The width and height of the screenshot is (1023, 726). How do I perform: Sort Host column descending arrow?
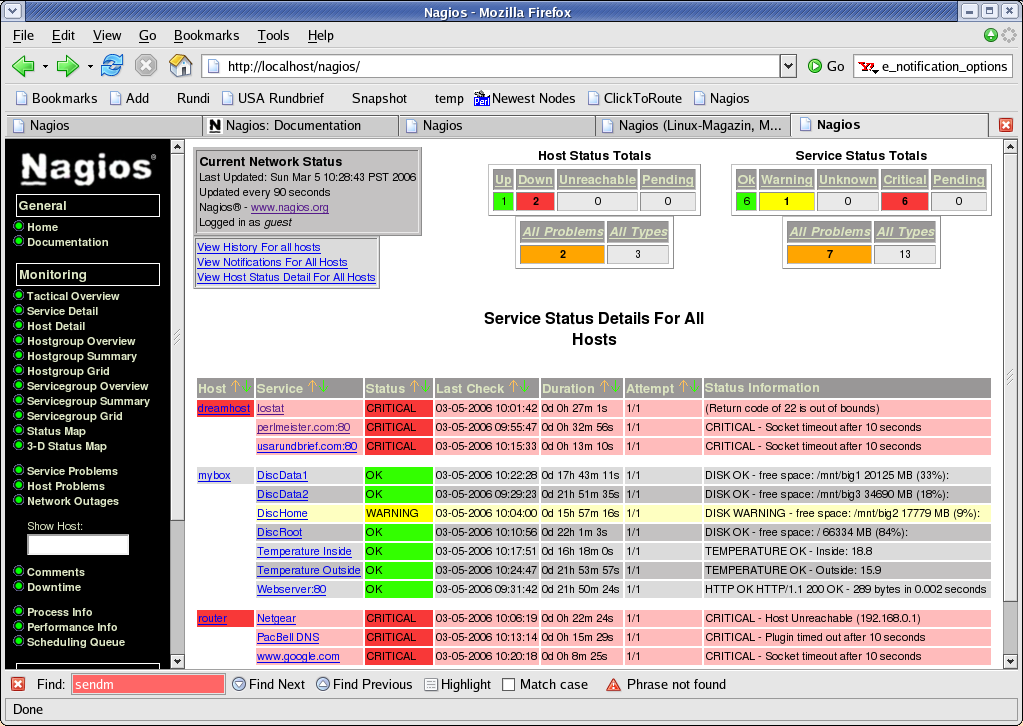[x=247, y=387]
